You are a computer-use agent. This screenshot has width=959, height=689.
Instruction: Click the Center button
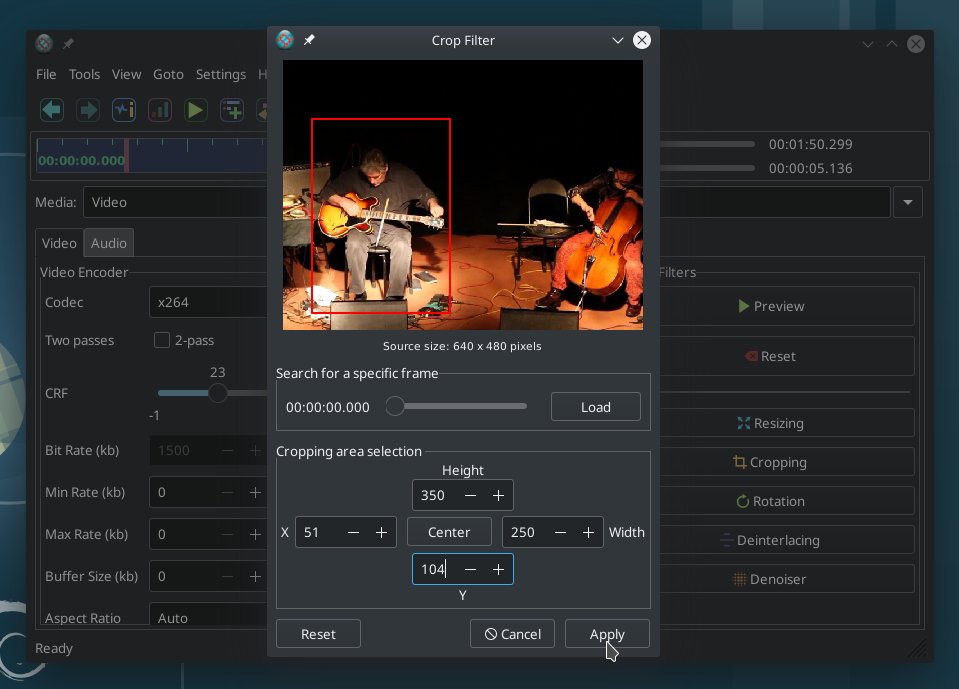[449, 532]
